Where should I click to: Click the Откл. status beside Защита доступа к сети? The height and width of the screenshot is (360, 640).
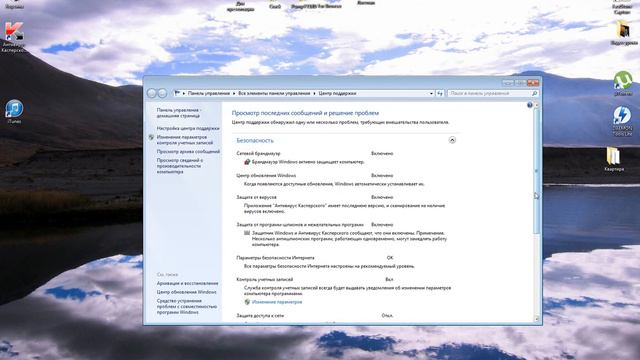387,316
